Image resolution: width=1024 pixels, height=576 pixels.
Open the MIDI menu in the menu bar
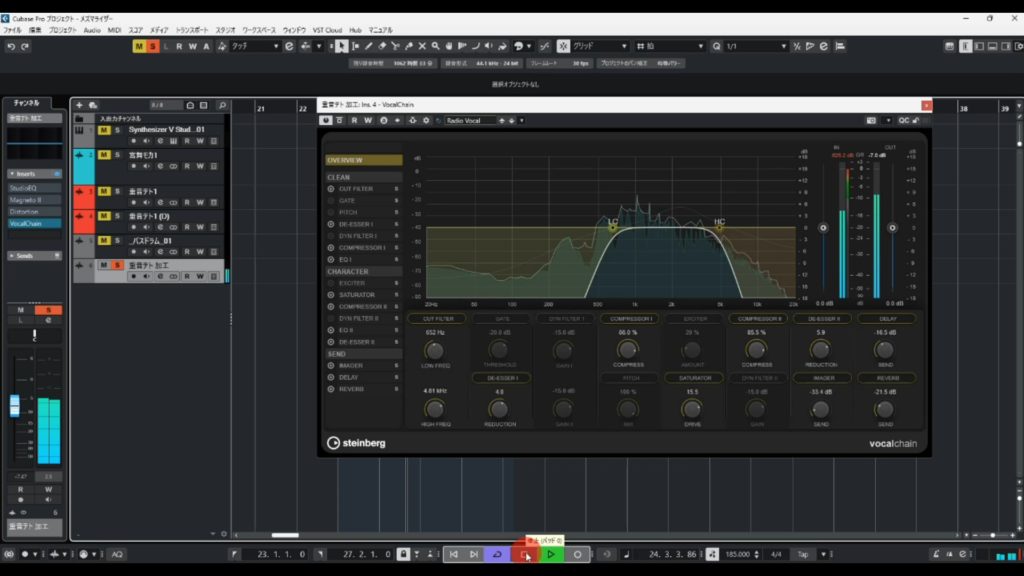pyautogui.click(x=115, y=31)
